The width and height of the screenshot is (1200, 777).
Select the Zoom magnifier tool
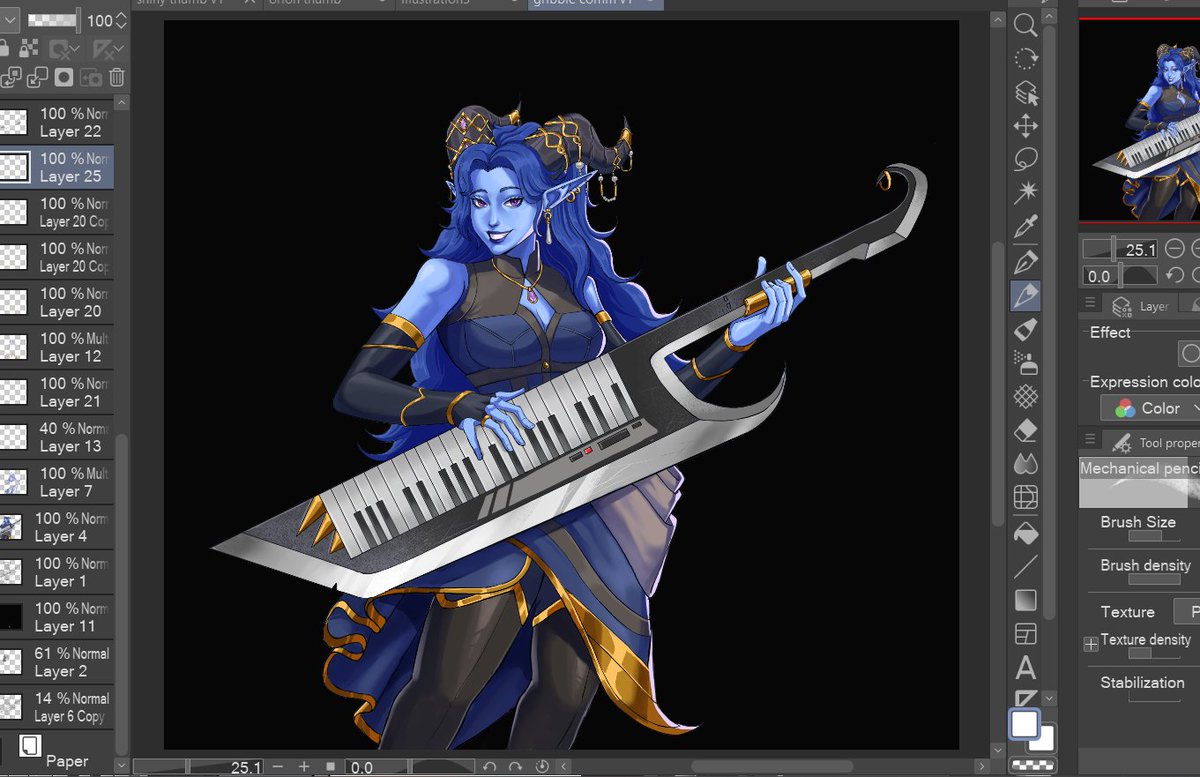point(1025,25)
